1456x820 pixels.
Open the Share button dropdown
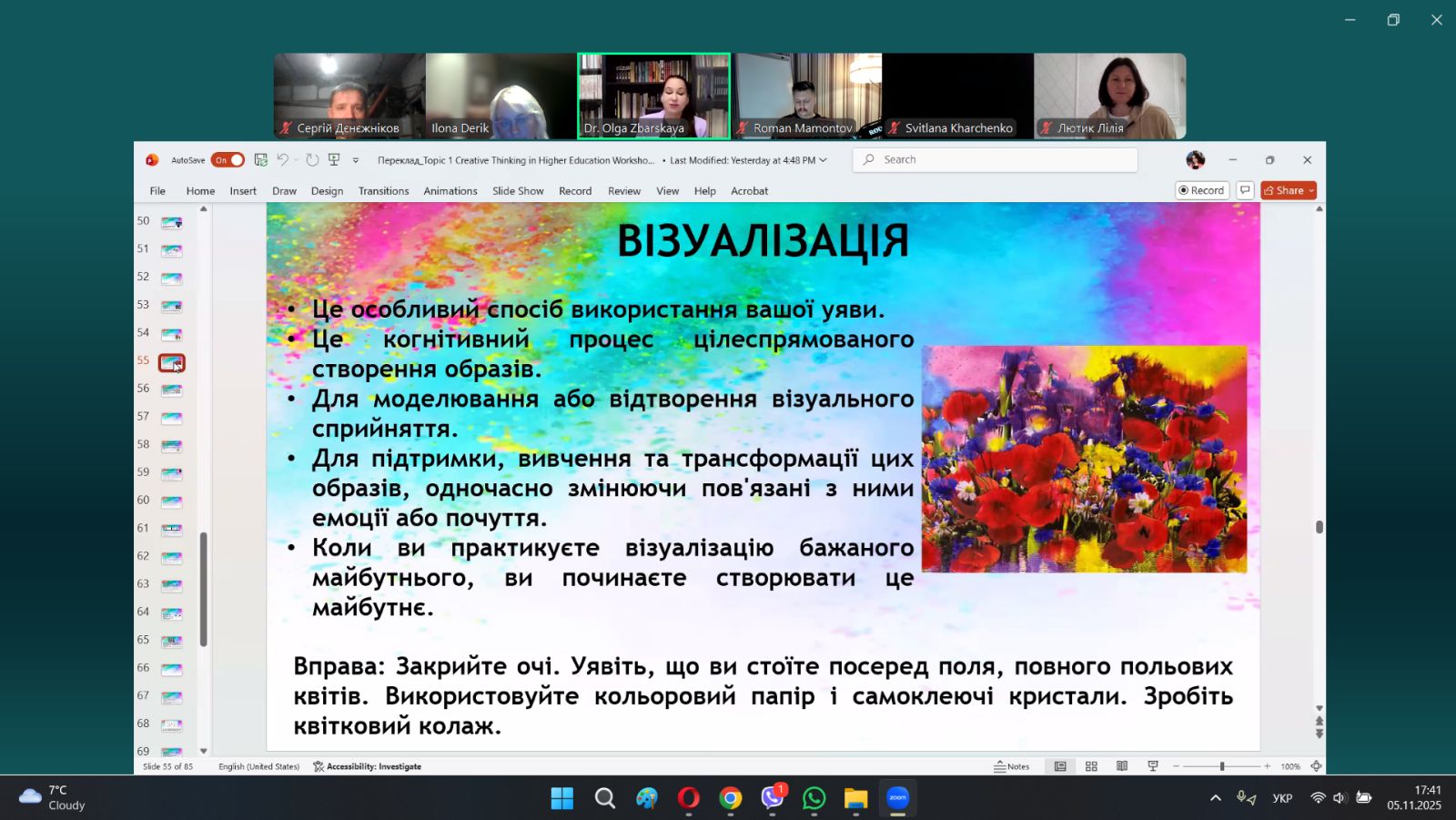(x=1311, y=190)
